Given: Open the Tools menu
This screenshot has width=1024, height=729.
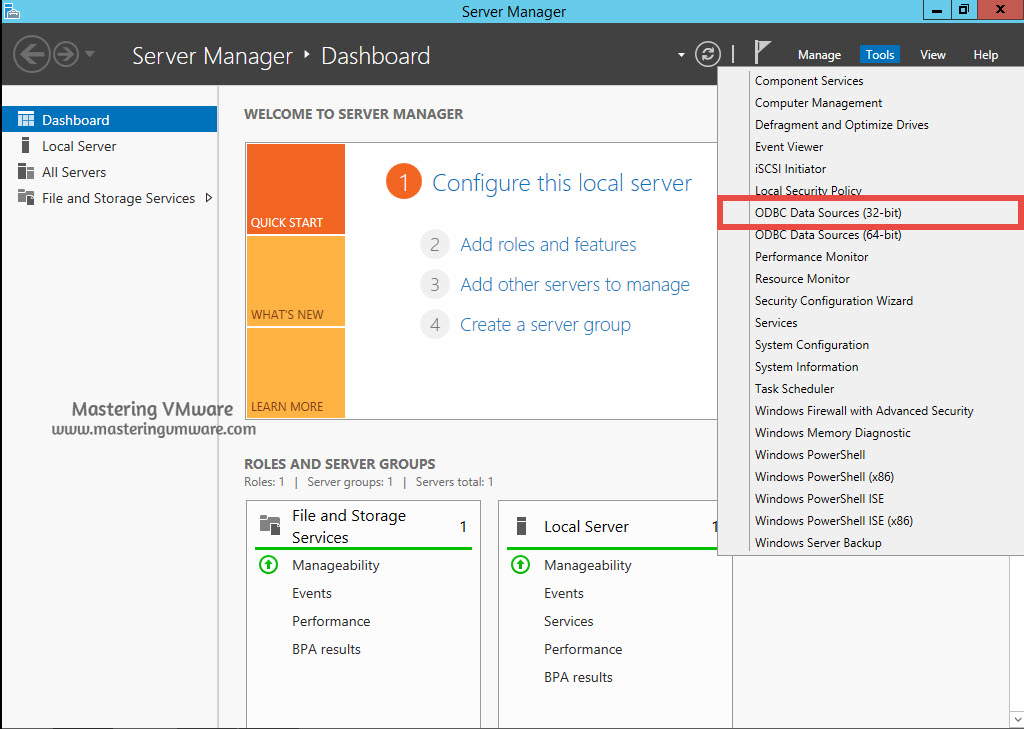Looking at the screenshot, I should coord(880,55).
